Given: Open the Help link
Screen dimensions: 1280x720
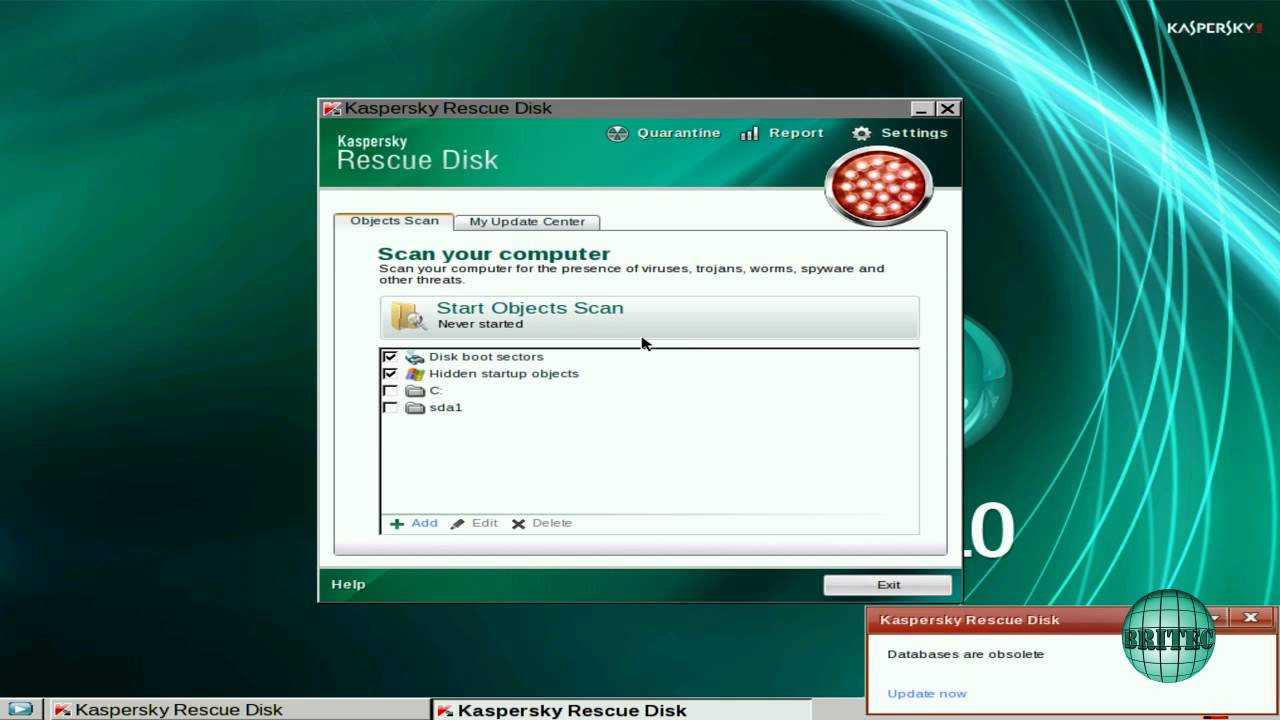Looking at the screenshot, I should click(348, 585).
